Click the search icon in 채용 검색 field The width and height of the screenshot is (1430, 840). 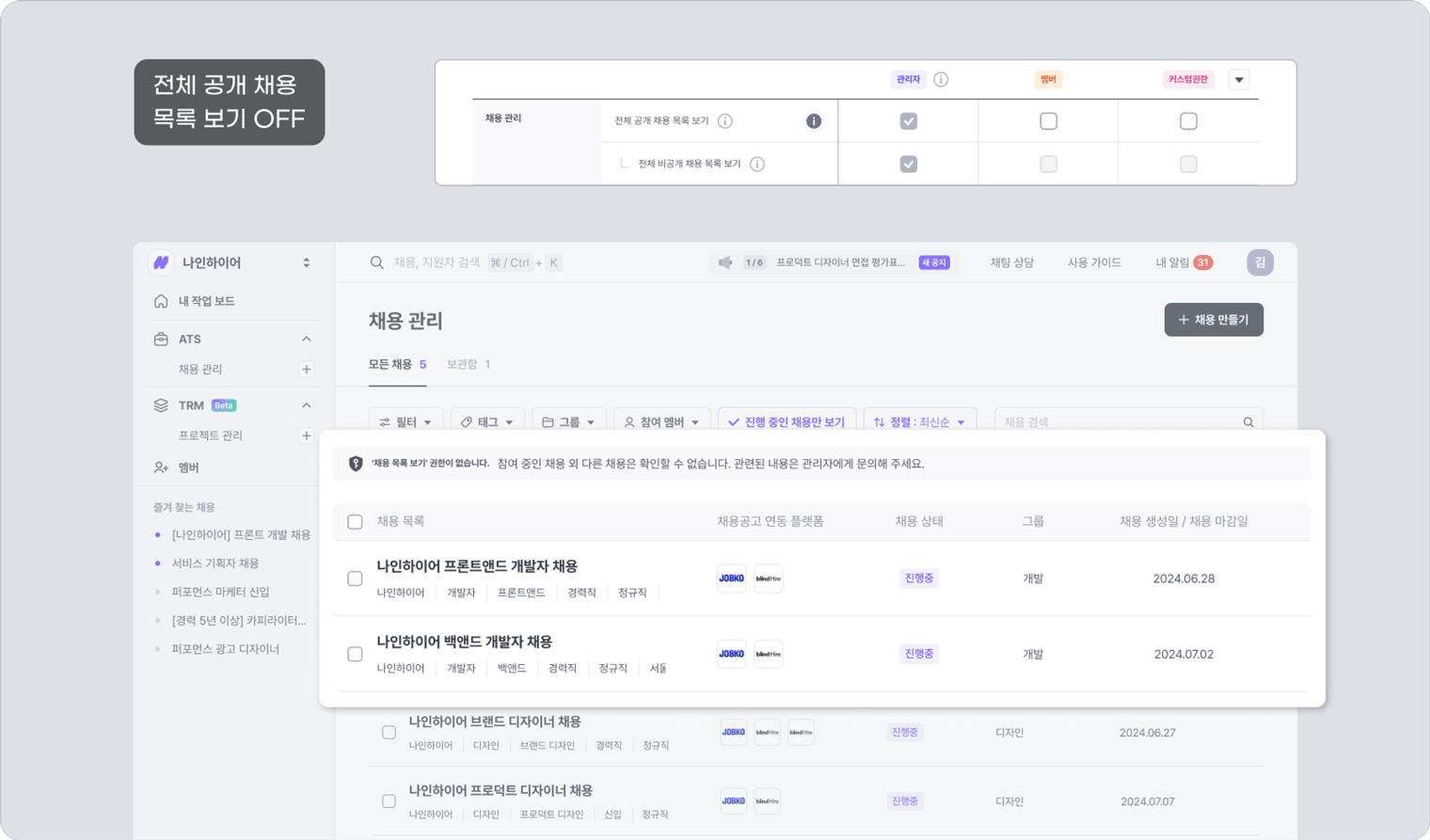click(1248, 422)
